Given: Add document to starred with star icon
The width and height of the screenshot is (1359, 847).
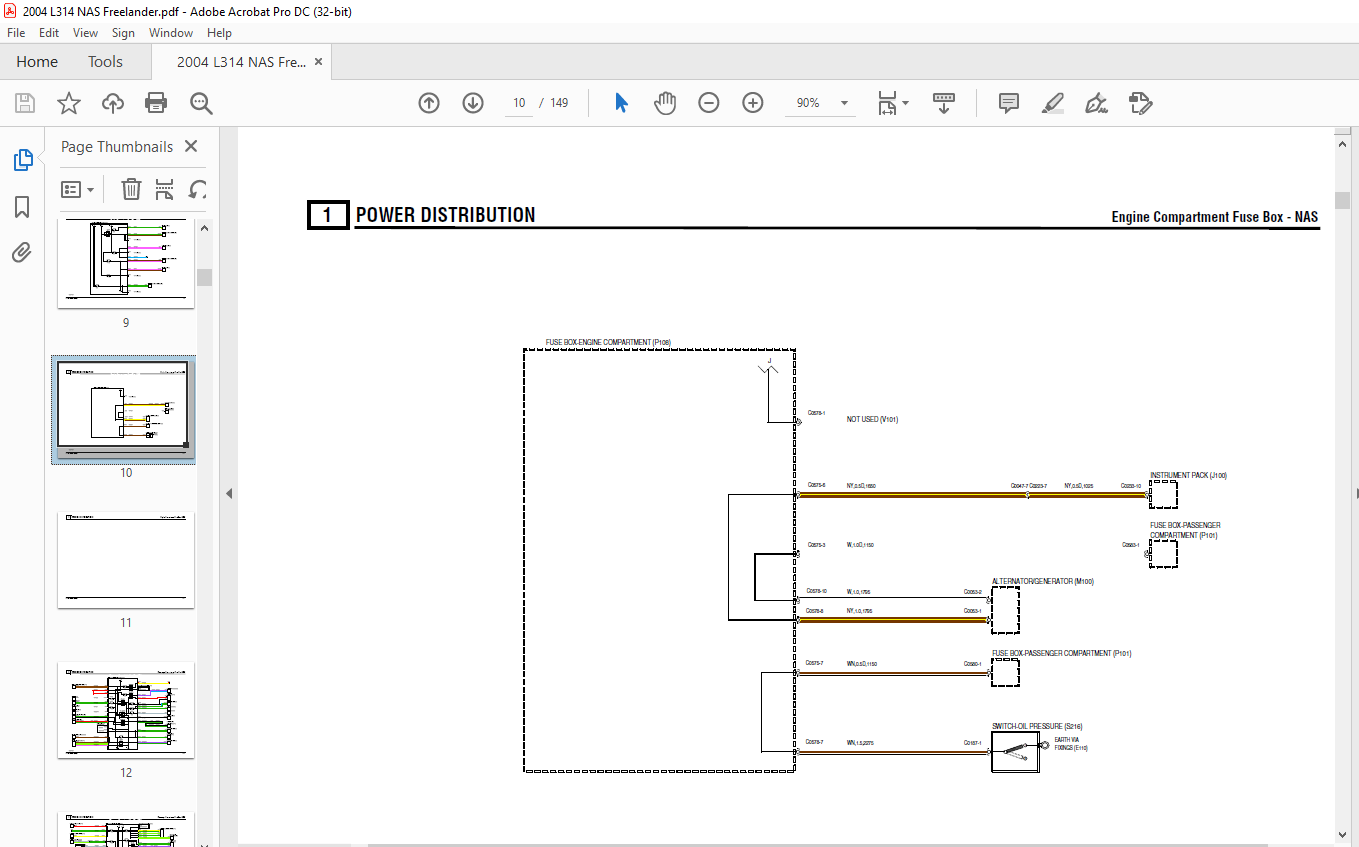Looking at the screenshot, I should tap(68, 103).
